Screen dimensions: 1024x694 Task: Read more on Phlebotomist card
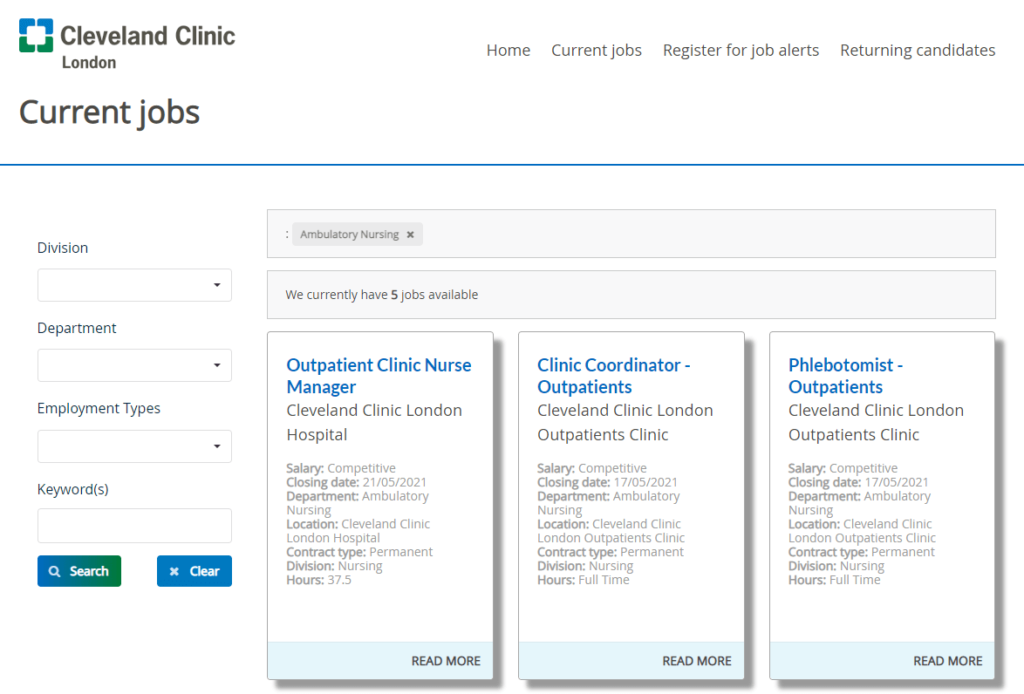pyautogui.click(x=947, y=661)
